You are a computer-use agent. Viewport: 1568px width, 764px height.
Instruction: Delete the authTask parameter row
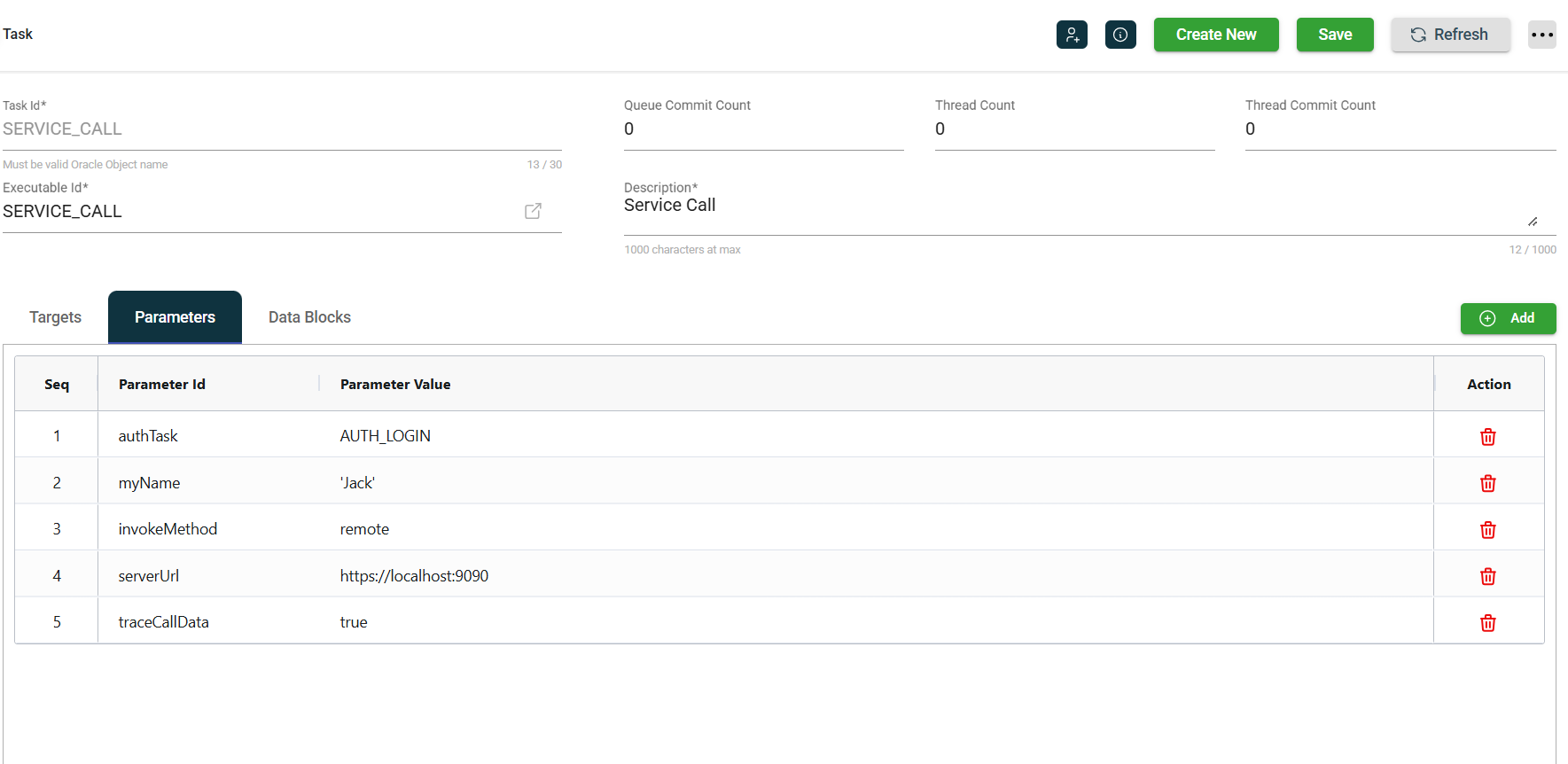point(1487,437)
